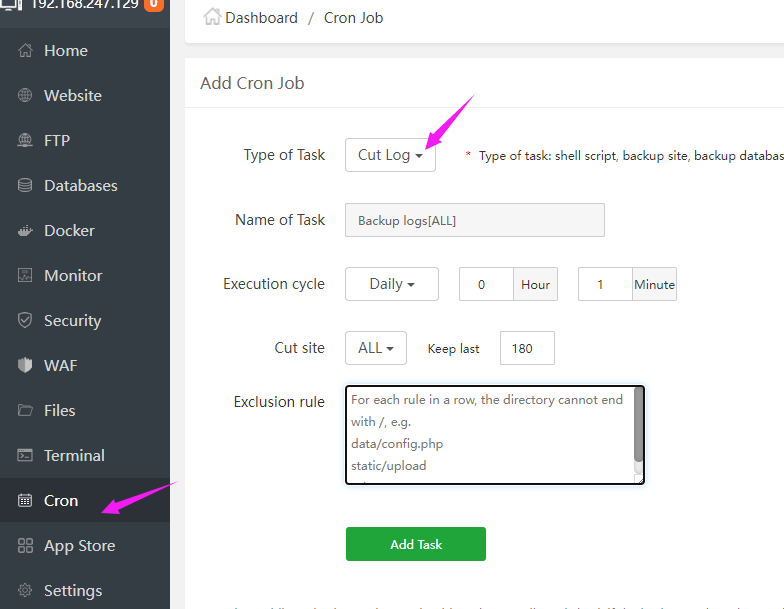Click the Home house icon in sidebar
This screenshot has width=784, height=609.
tap(26, 51)
